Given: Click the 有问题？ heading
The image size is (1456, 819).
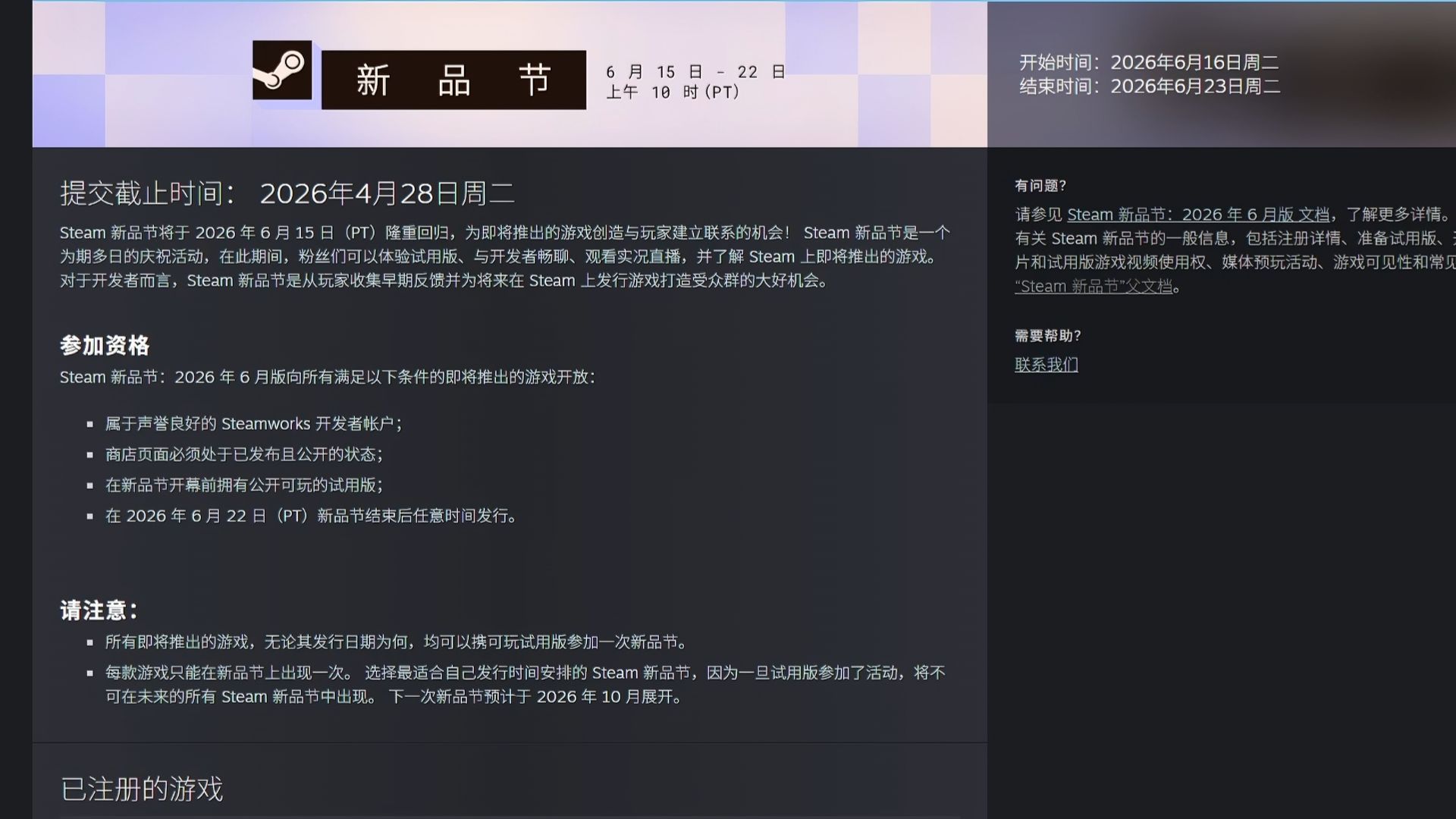Looking at the screenshot, I should (1040, 186).
